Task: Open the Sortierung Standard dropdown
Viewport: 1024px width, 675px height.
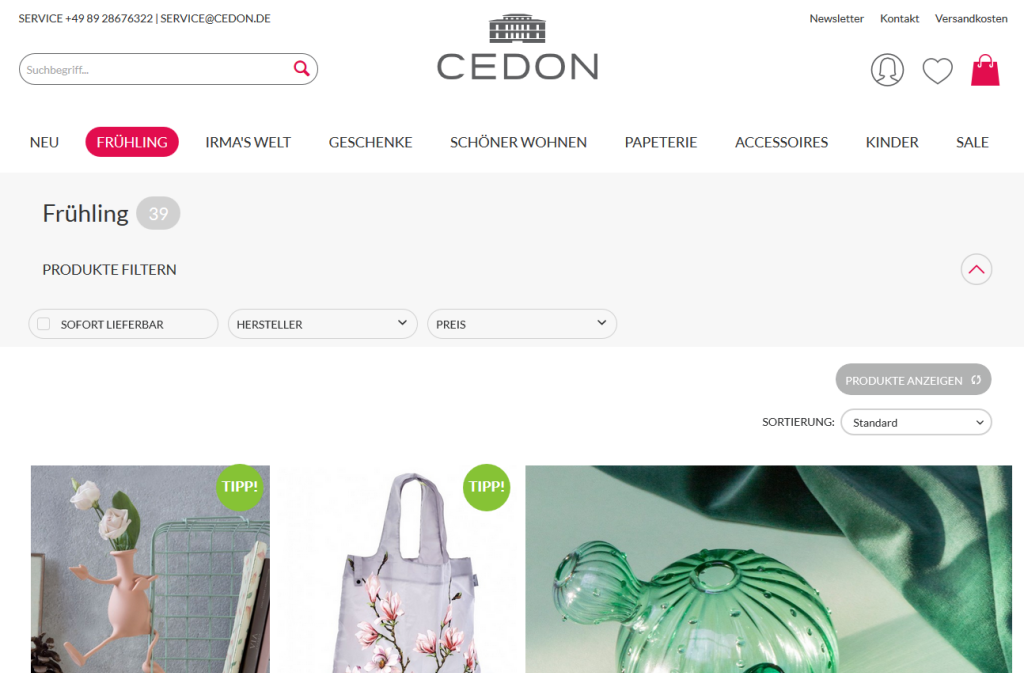Action: click(x=916, y=422)
